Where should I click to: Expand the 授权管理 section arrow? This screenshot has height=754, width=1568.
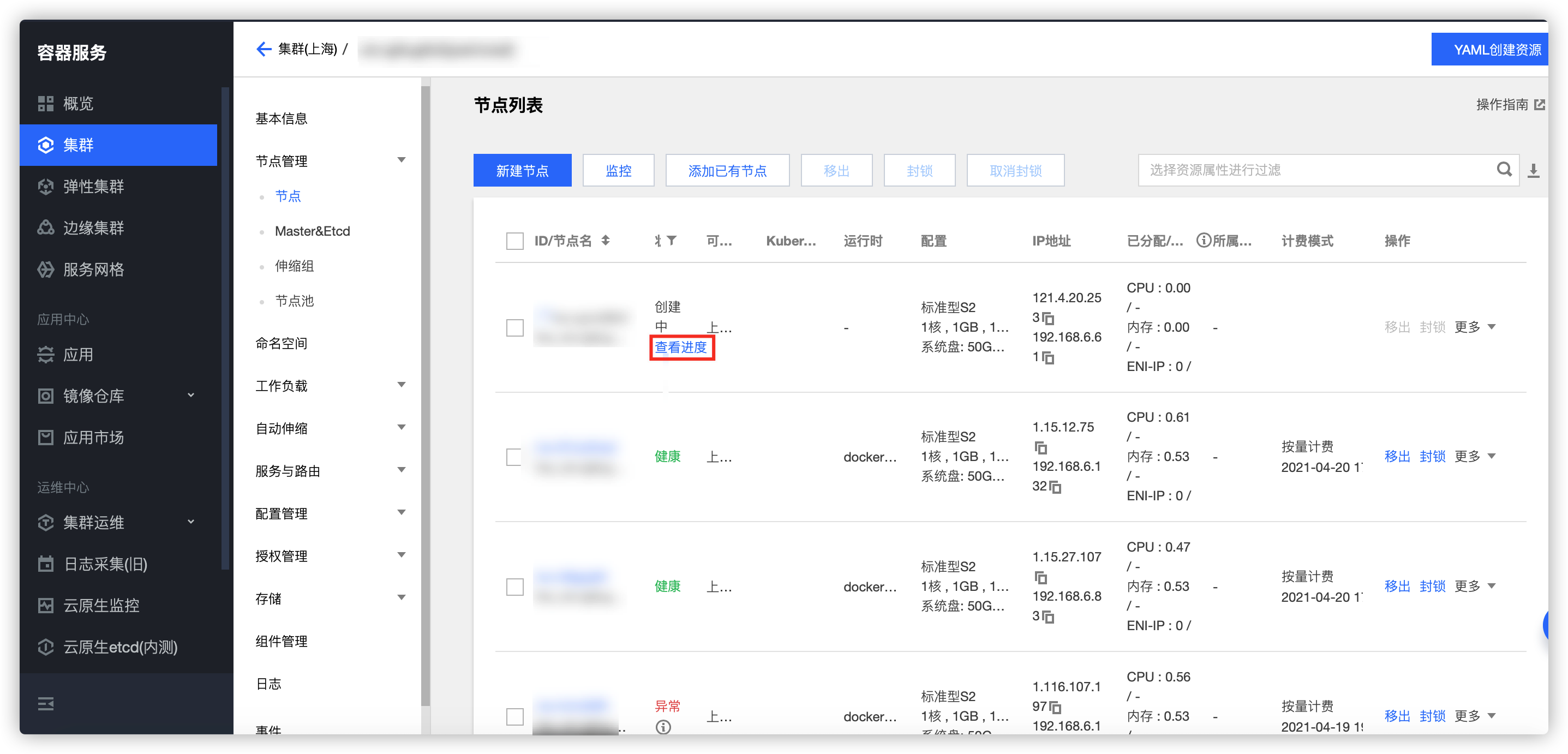click(401, 555)
